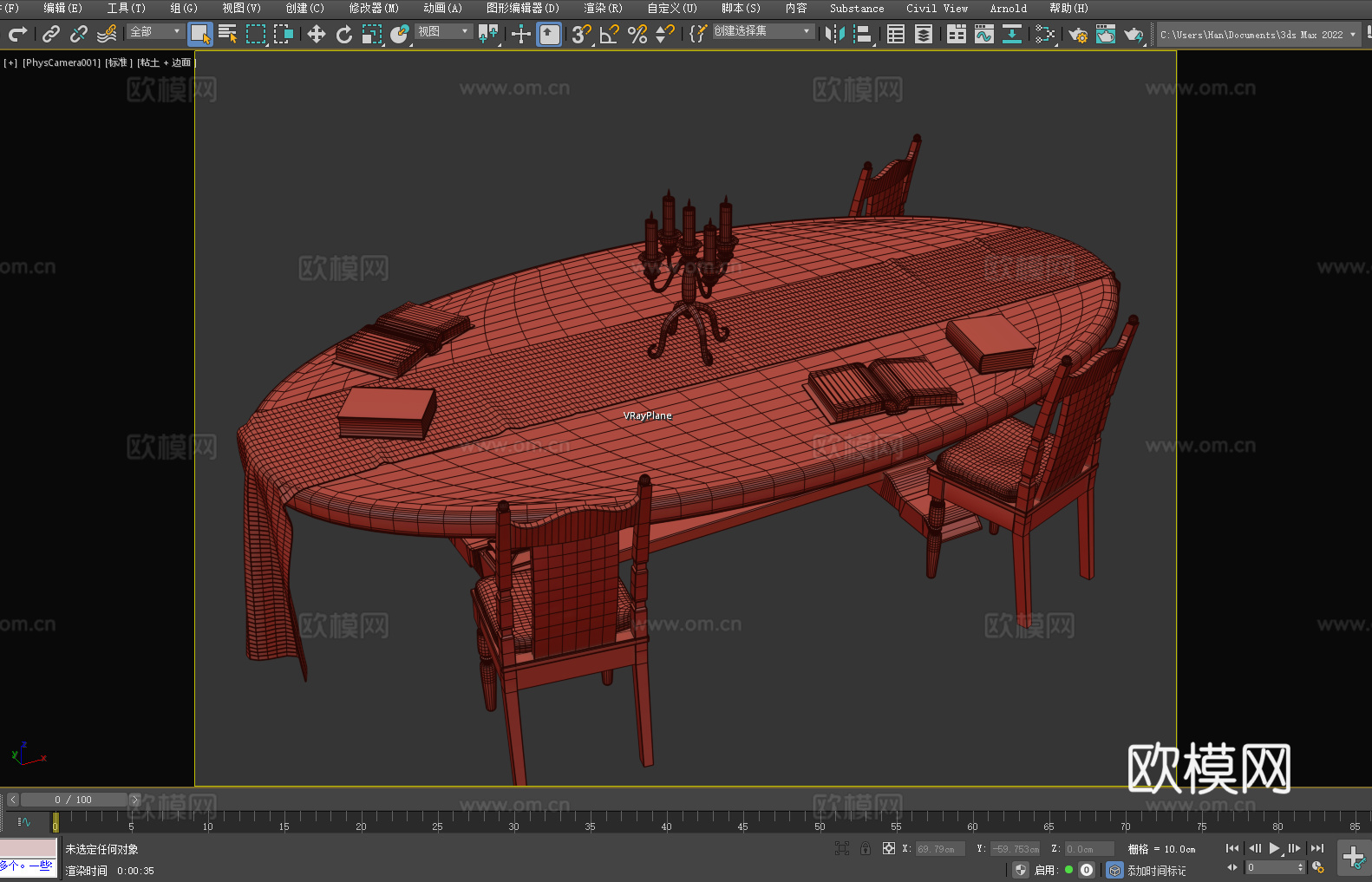Open the Mini Curve Editor toggle
Viewport: 1372px width, 882px height.
coord(24,821)
